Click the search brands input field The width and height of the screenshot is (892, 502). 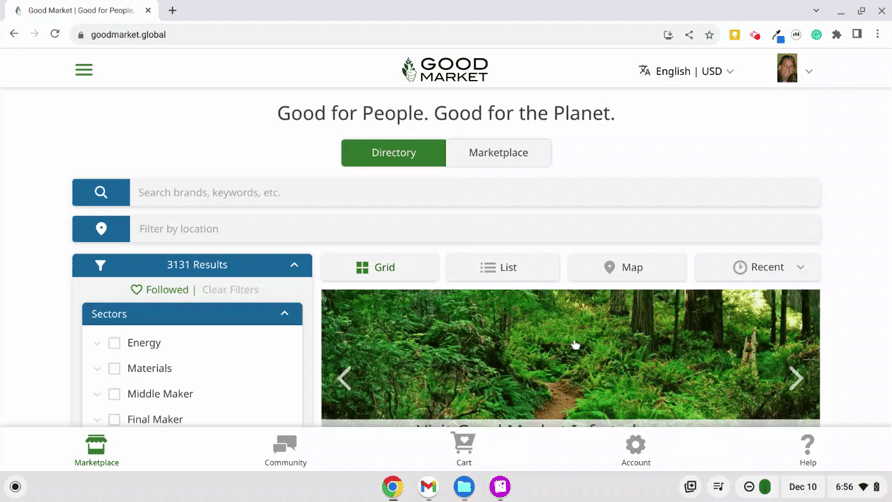coord(475,192)
